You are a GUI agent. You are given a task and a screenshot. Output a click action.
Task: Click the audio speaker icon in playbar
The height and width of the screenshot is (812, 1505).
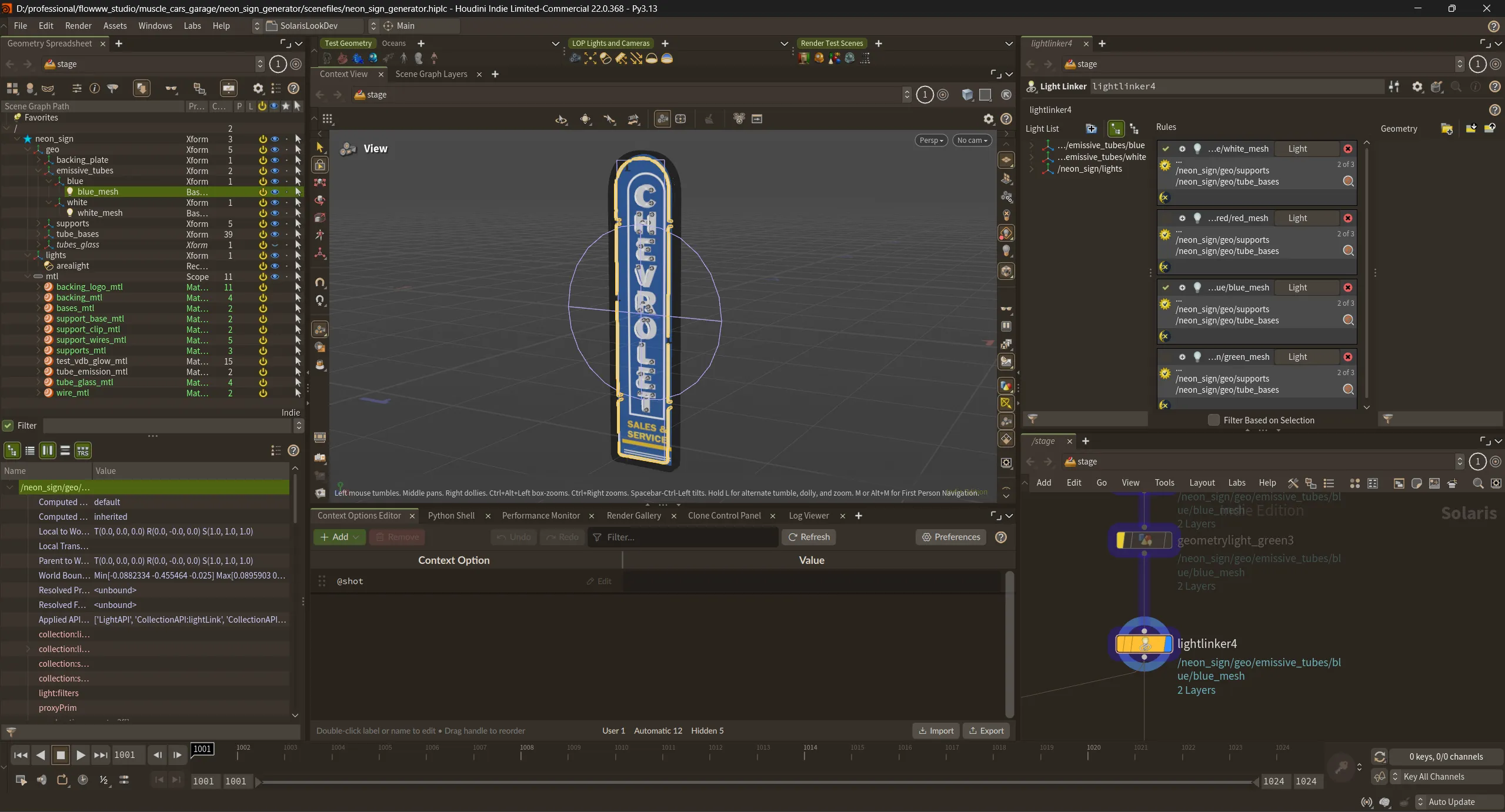point(41,780)
